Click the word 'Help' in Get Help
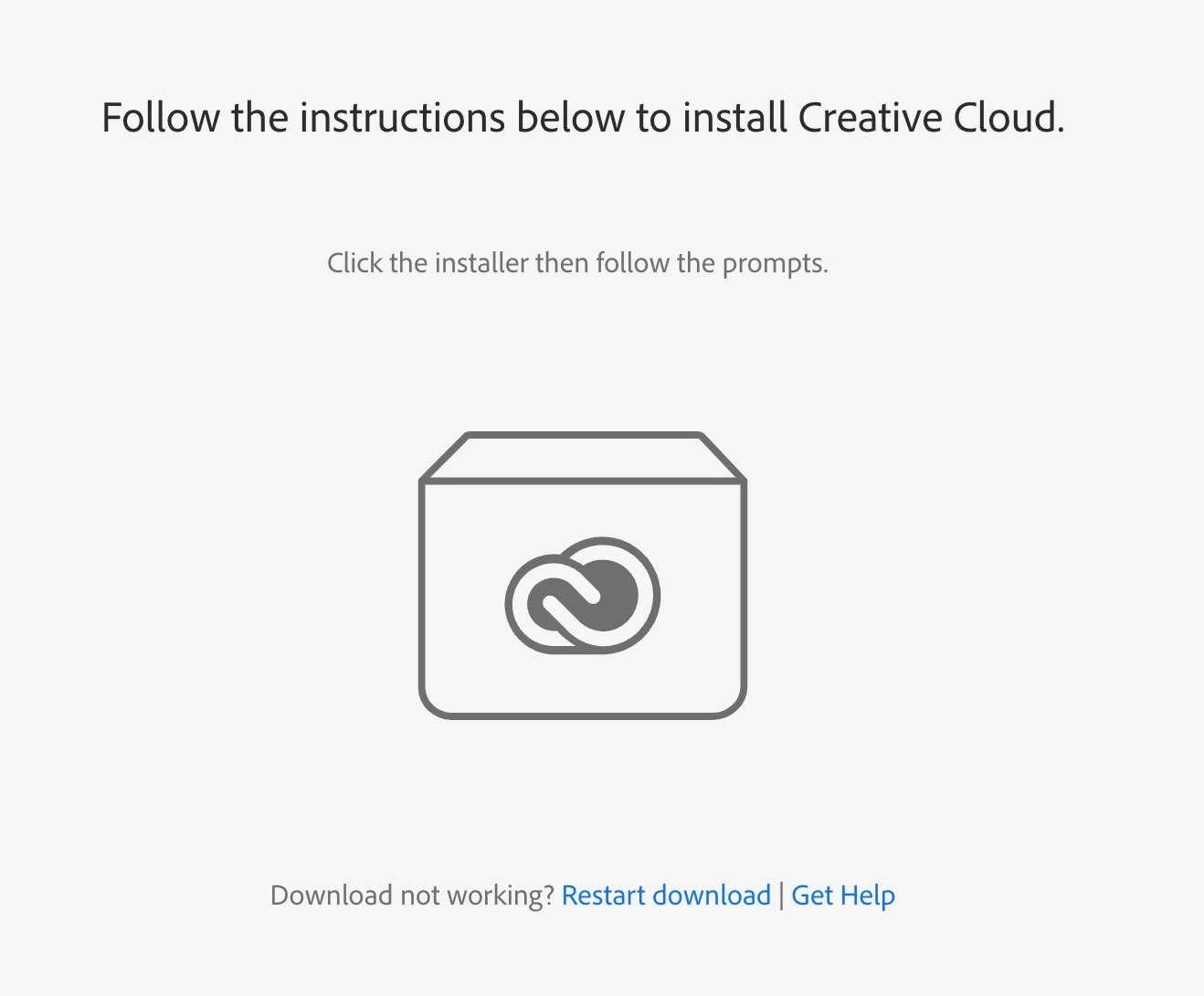This screenshot has width=1204, height=996. point(868,895)
